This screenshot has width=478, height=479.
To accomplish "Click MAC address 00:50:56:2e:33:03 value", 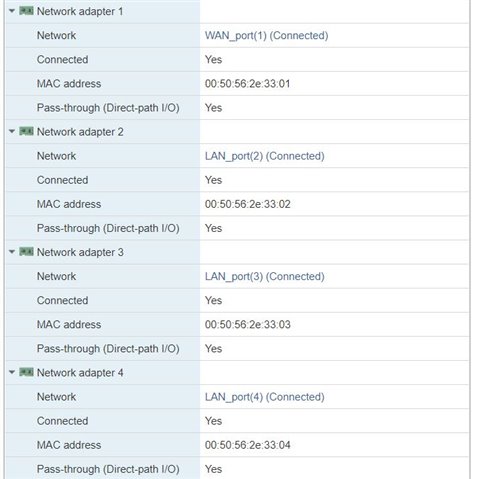I will [247, 324].
